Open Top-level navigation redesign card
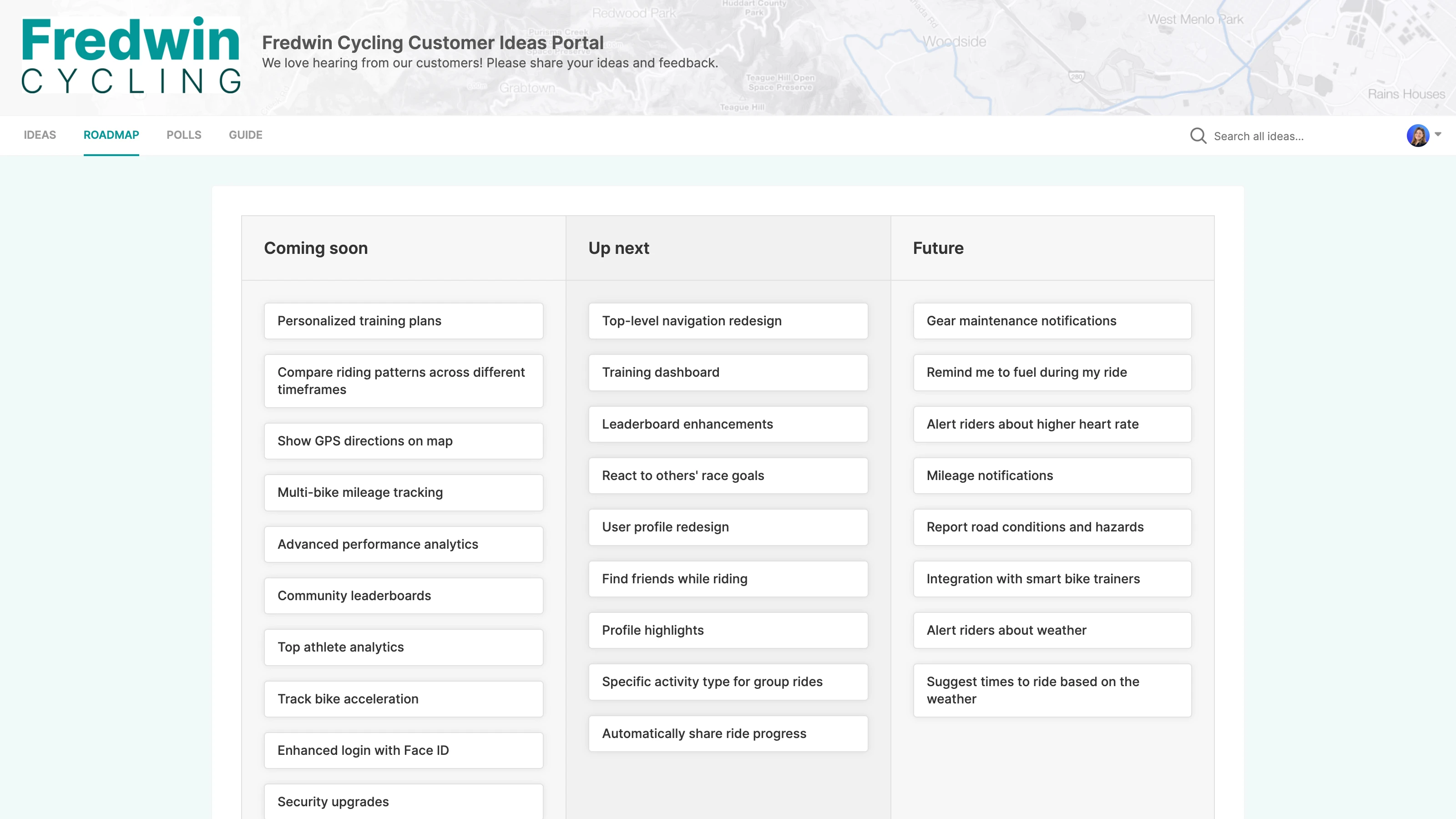 728,321
